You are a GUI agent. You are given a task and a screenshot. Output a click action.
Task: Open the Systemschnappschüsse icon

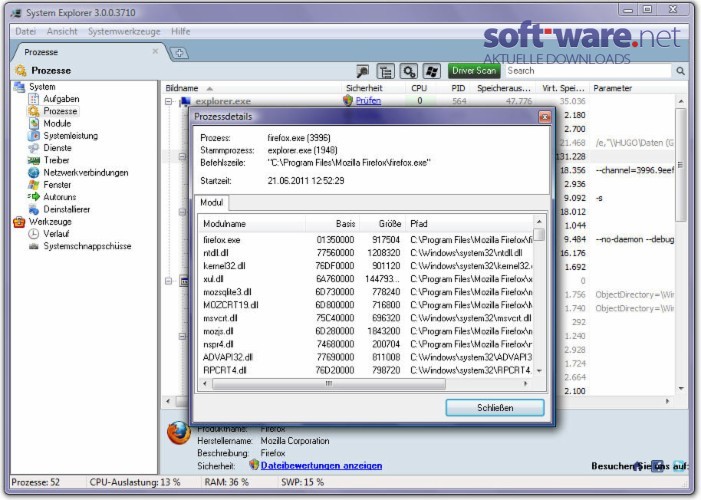pos(34,246)
